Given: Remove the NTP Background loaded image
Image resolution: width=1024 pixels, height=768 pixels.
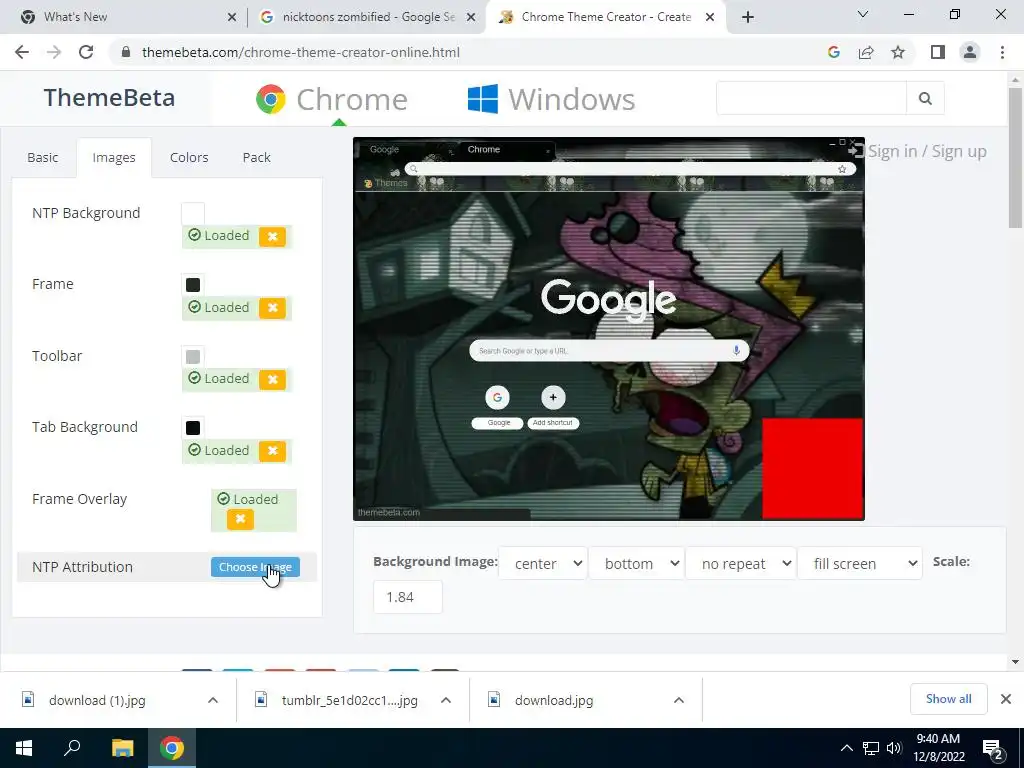Looking at the screenshot, I should click(x=272, y=236).
